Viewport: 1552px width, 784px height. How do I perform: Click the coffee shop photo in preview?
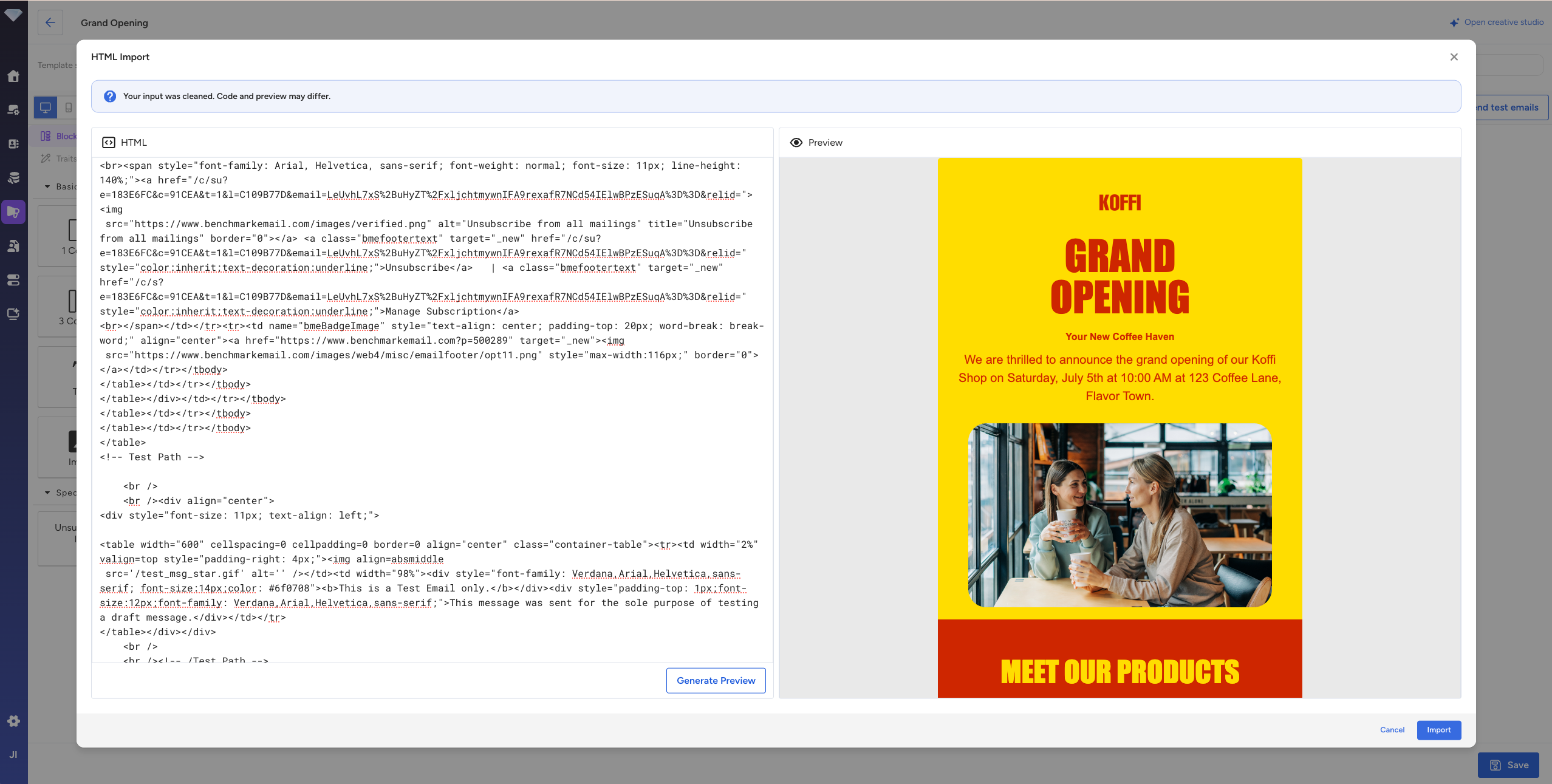(x=1120, y=515)
